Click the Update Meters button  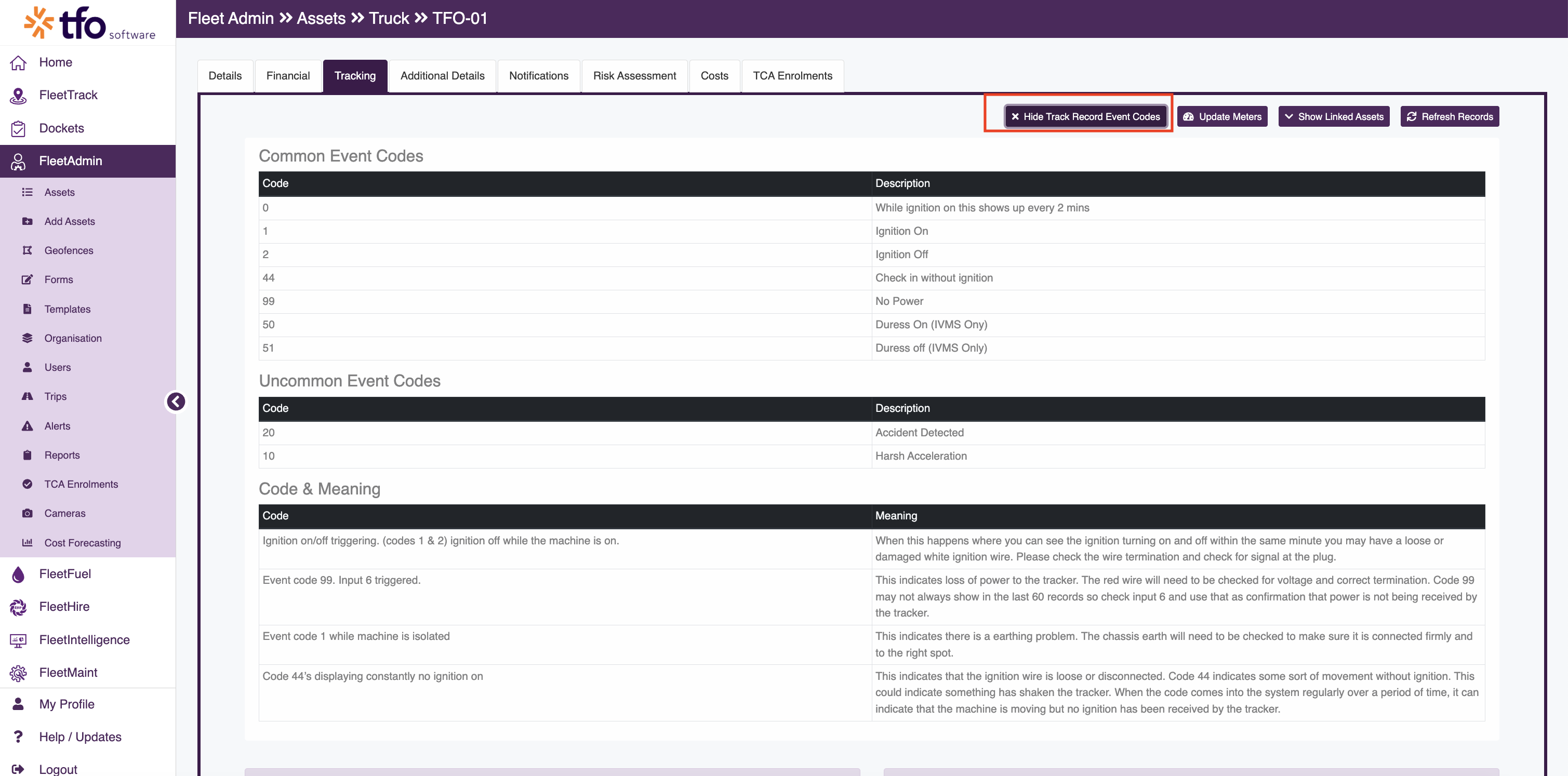[1222, 116]
